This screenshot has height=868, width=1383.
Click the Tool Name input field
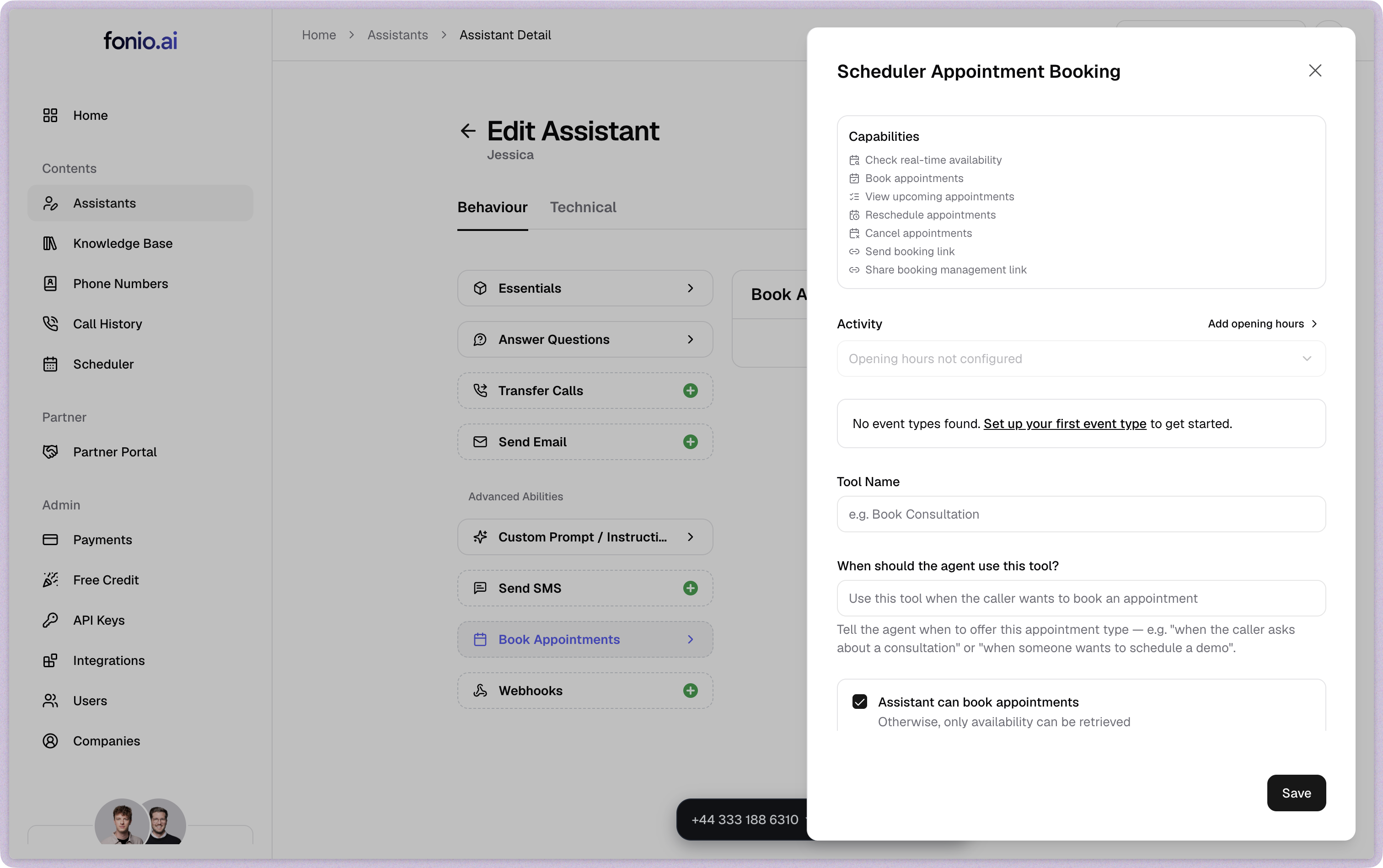[x=1080, y=514]
